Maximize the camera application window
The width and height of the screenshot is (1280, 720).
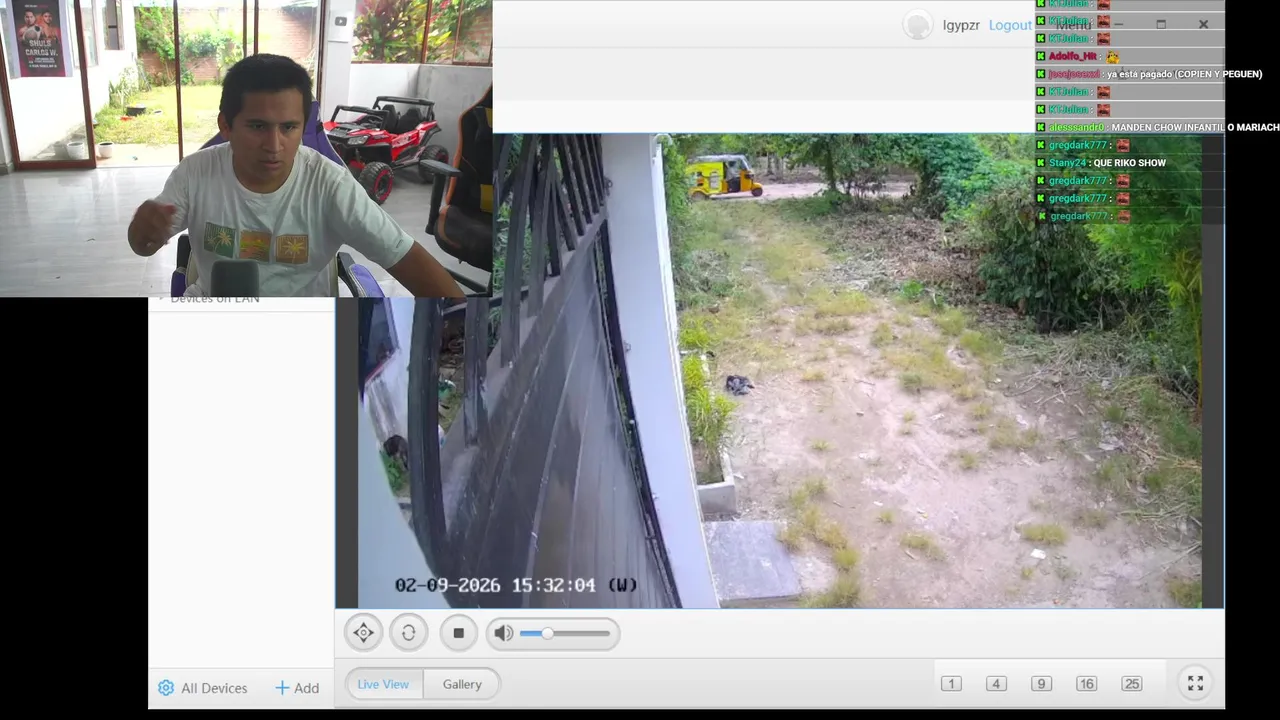[x=1161, y=24]
